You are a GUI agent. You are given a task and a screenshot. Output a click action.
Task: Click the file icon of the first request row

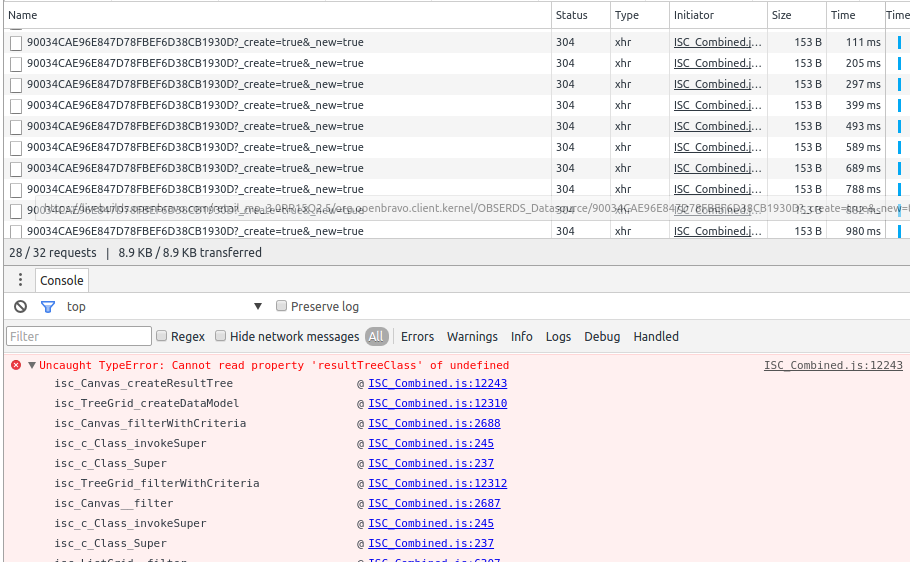point(16,43)
